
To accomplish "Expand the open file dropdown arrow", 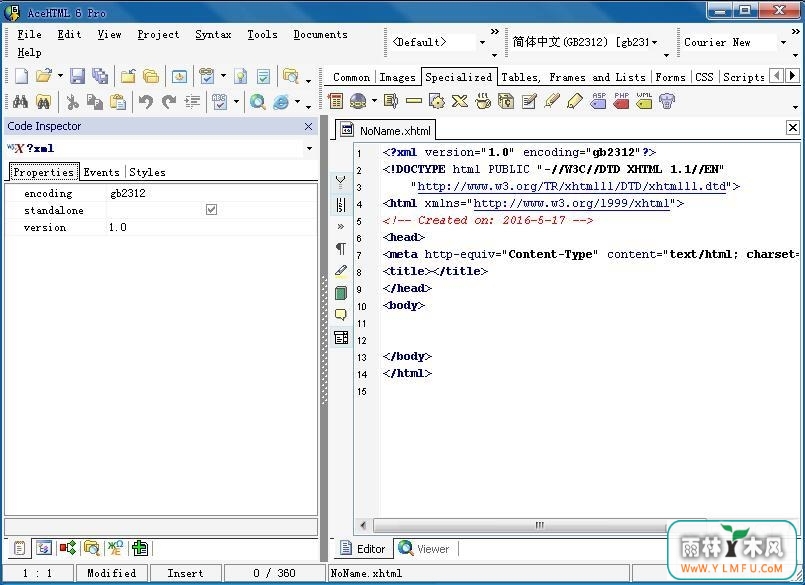I will point(60,76).
